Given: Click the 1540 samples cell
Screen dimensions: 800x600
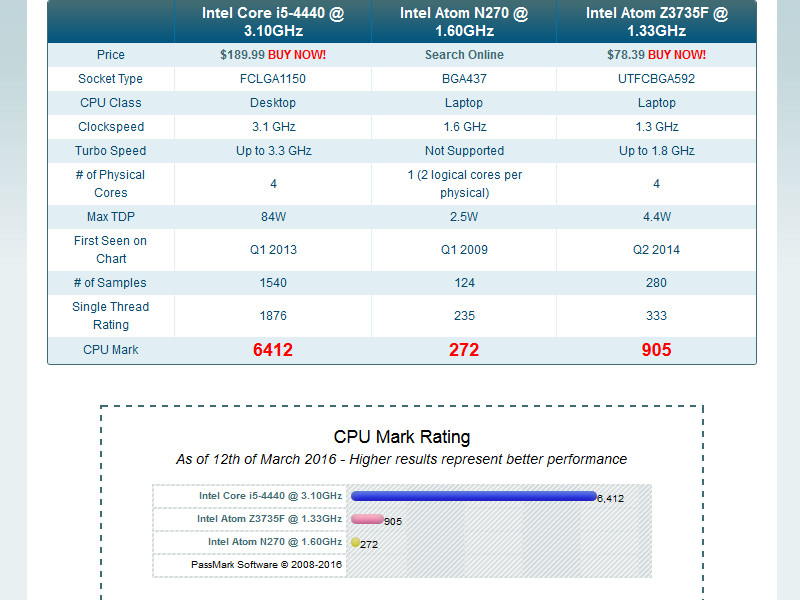Looking at the screenshot, I should click(x=273, y=283).
